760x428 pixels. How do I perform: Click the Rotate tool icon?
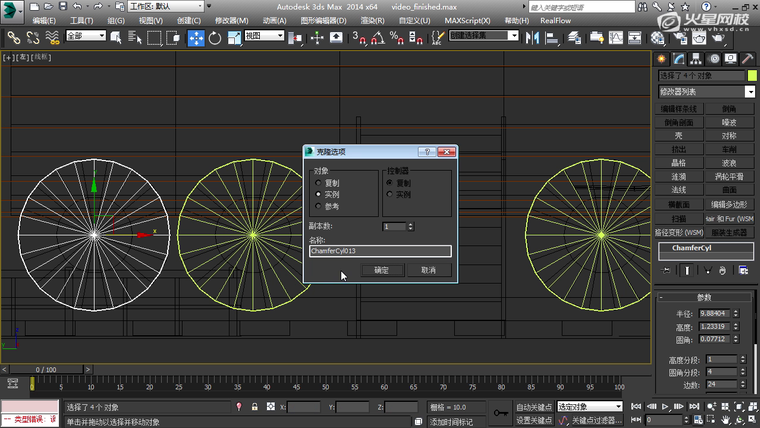point(215,37)
